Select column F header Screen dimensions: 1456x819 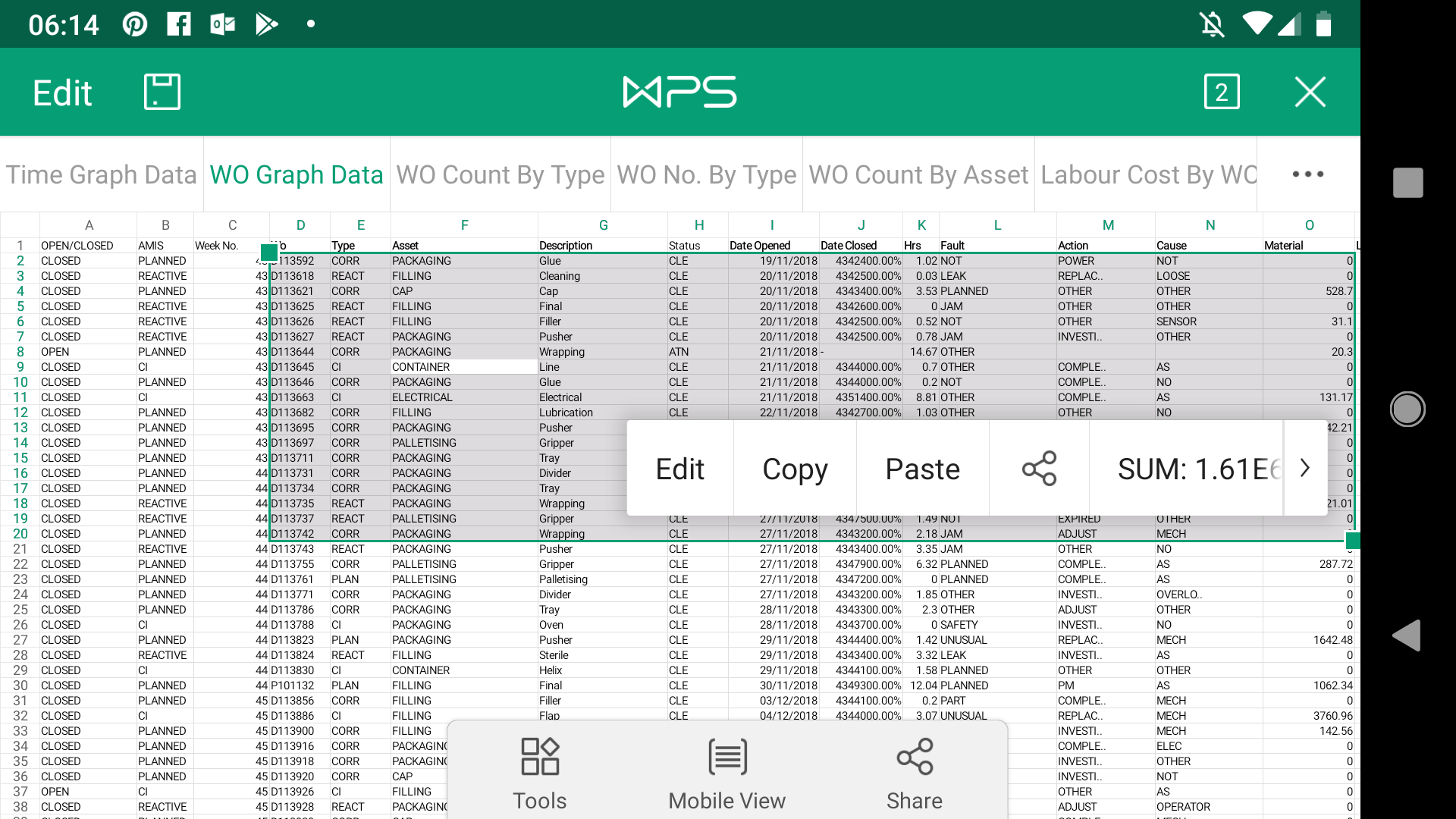[x=464, y=224]
